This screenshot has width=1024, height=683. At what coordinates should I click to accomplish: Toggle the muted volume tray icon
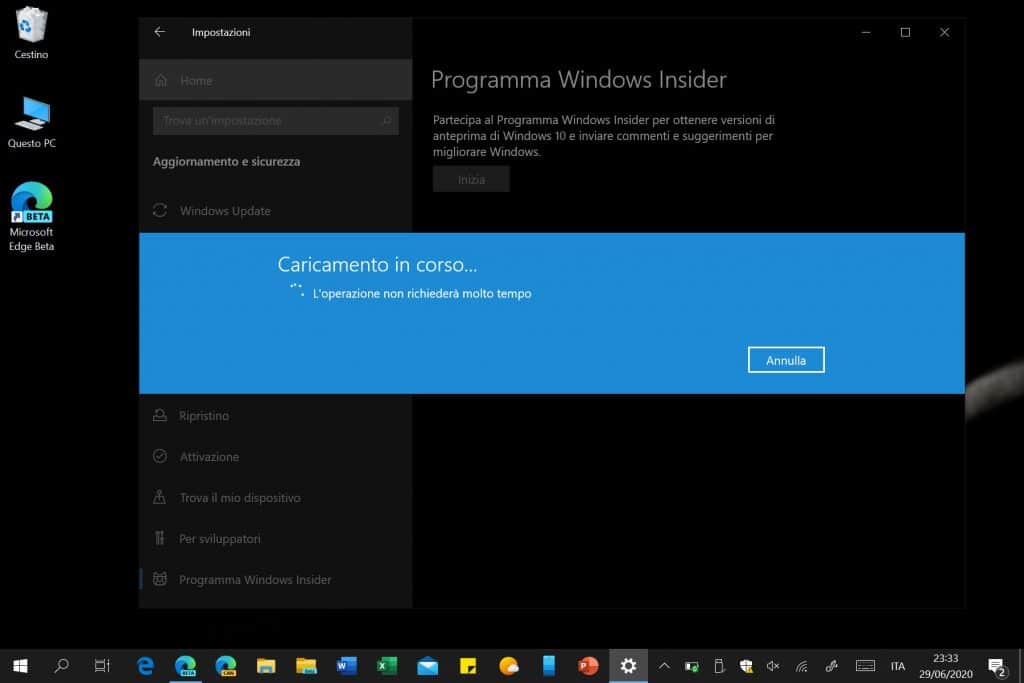pyautogui.click(x=773, y=666)
